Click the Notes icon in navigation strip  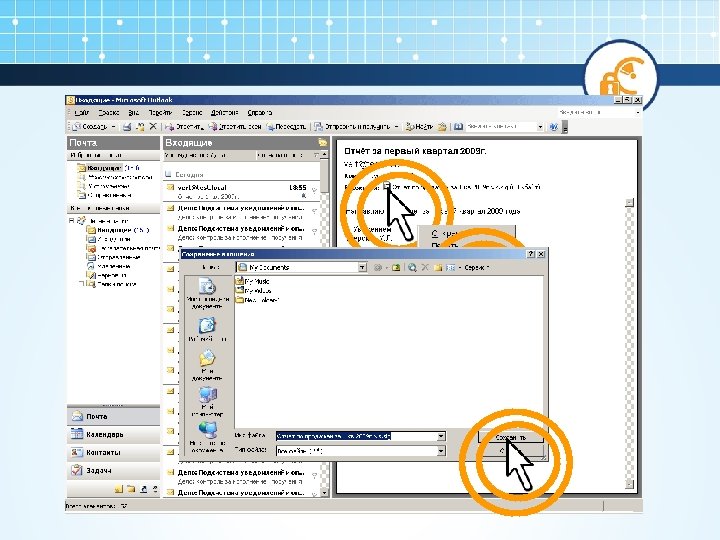pos(119,489)
